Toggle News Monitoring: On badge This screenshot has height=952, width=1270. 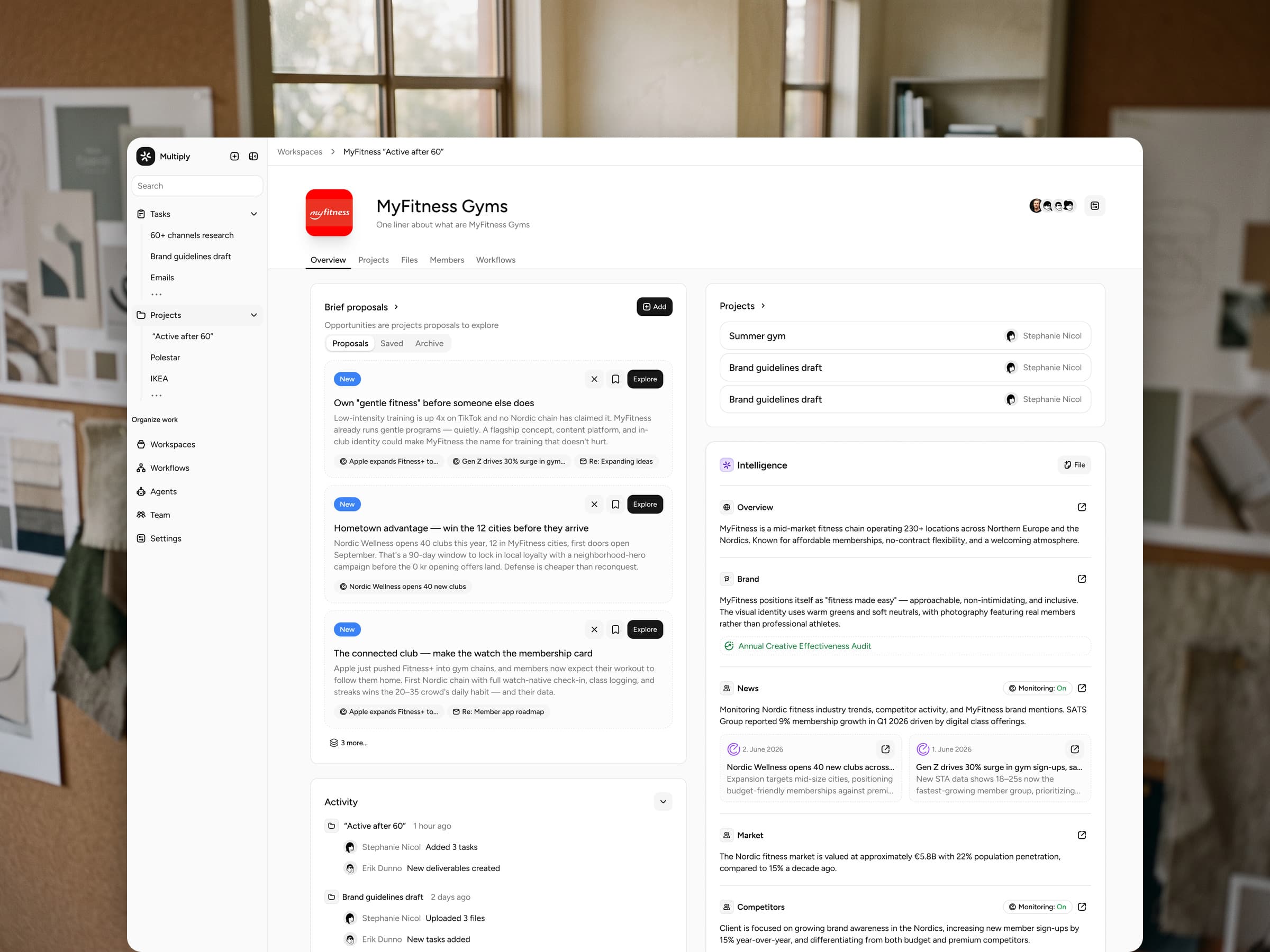click(x=1038, y=688)
